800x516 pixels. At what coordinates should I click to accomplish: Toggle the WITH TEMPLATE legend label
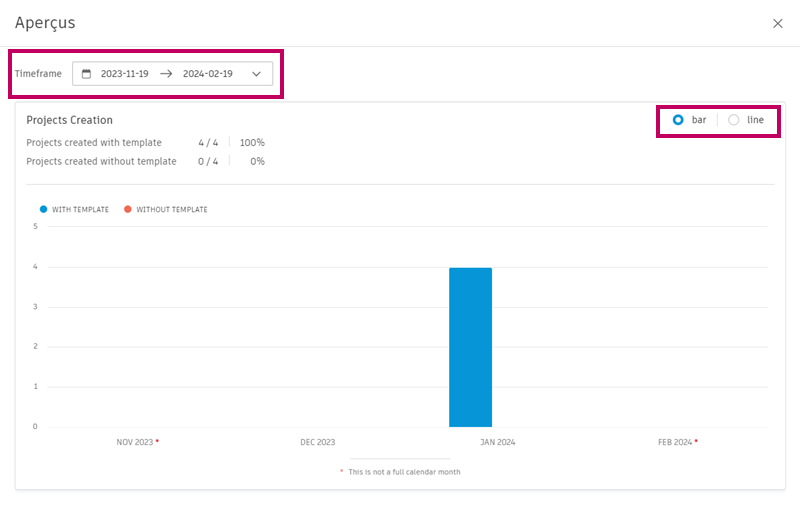(80, 209)
